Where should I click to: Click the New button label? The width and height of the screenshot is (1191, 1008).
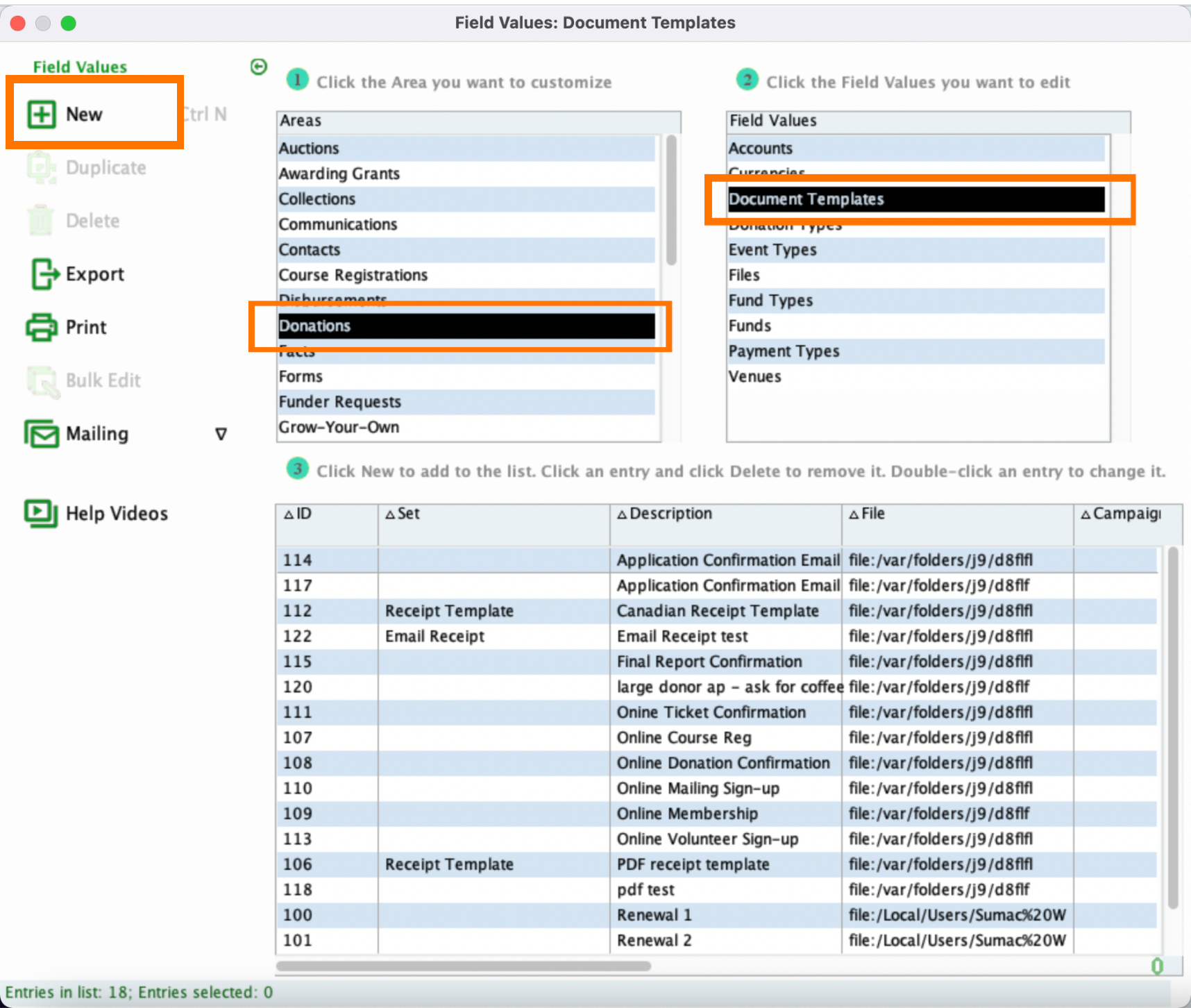click(x=85, y=114)
